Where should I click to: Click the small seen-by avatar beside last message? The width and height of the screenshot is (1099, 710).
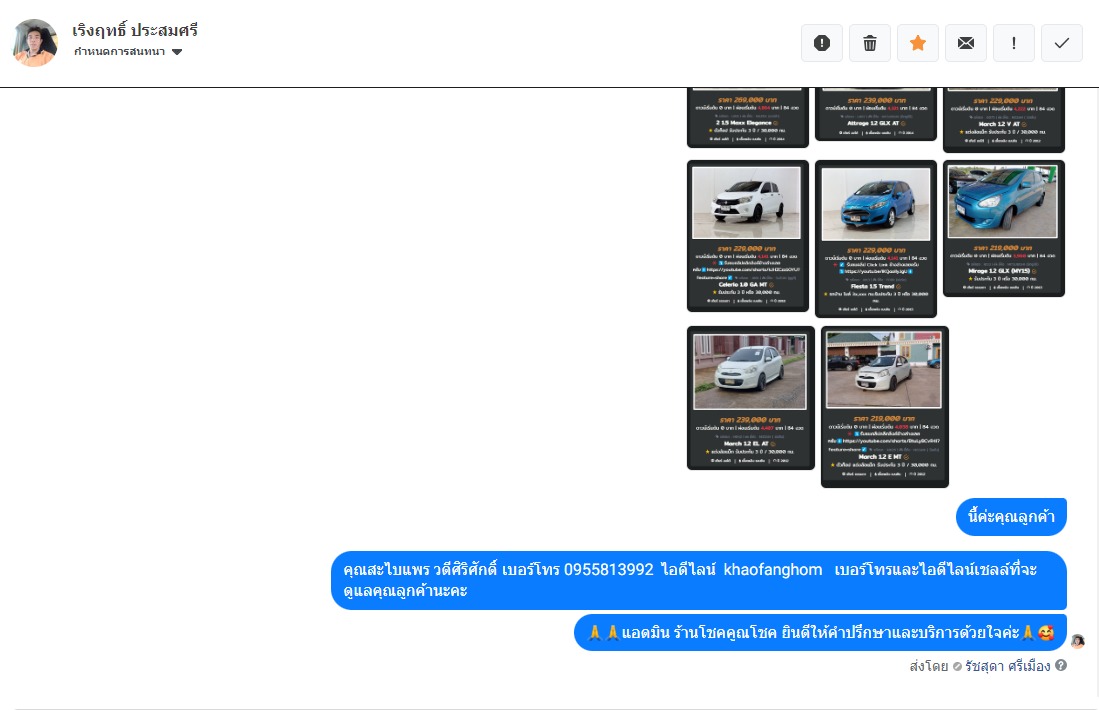pyautogui.click(x=1078, y=641)
